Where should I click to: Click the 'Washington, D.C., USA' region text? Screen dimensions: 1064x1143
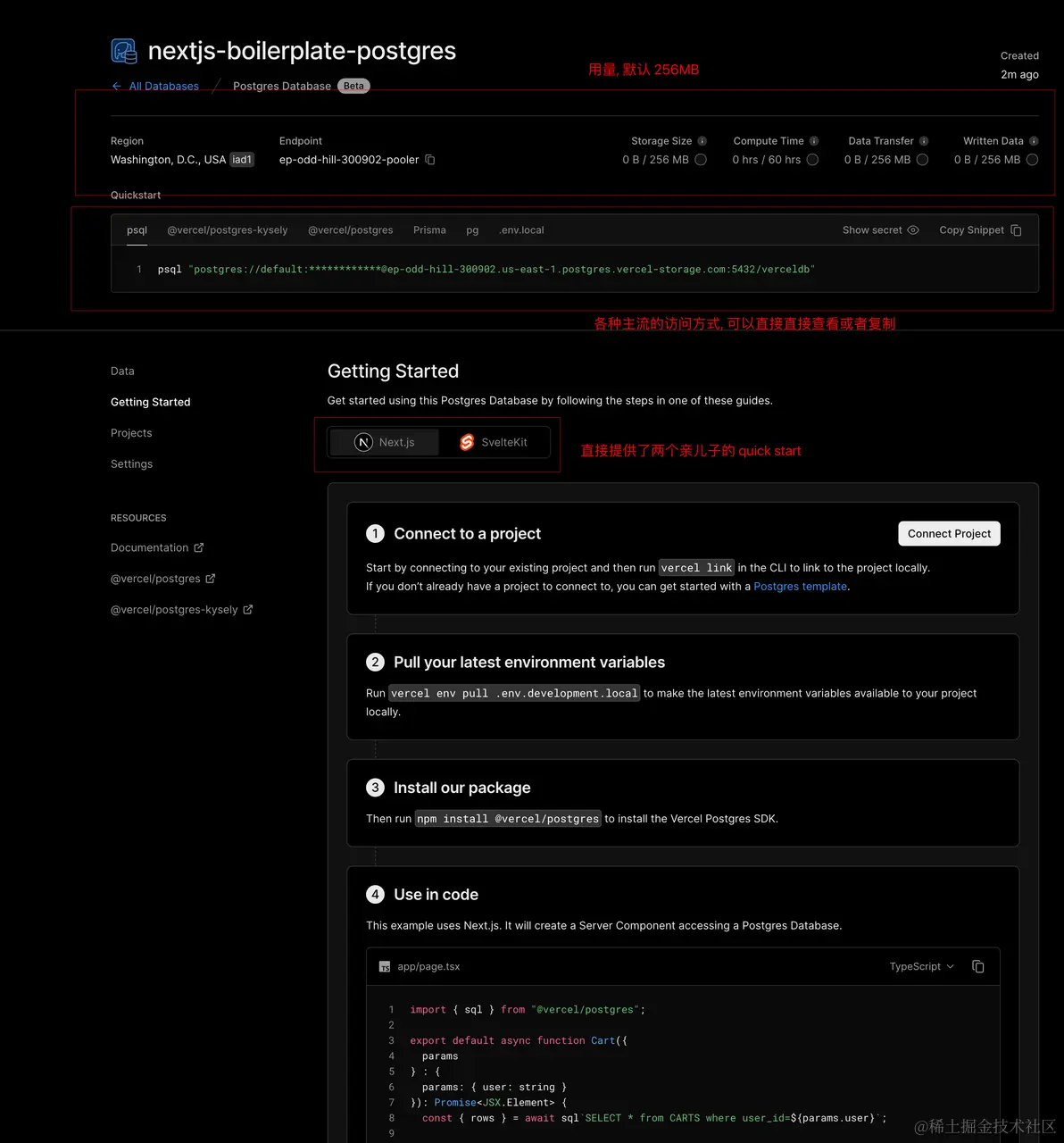168,160
